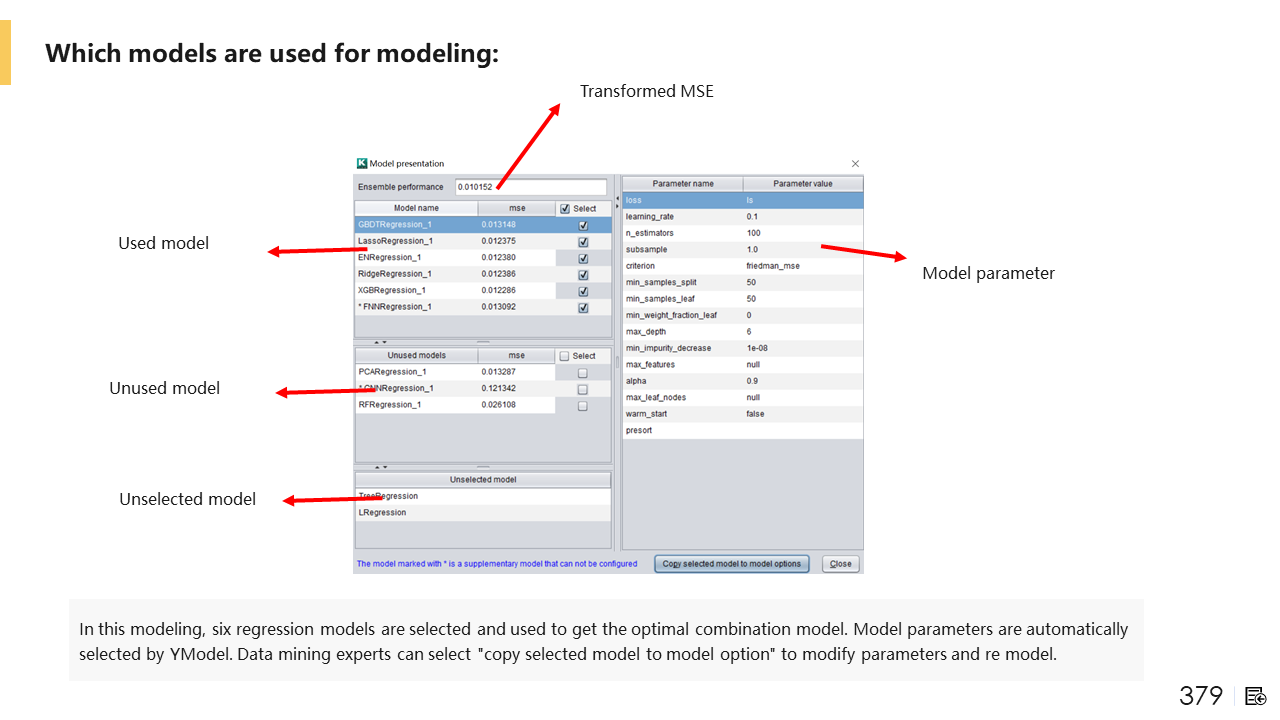The height and width of the screenshot is (720, 1280).
Task: Click the Close button
Action: (x=840, y=564)
